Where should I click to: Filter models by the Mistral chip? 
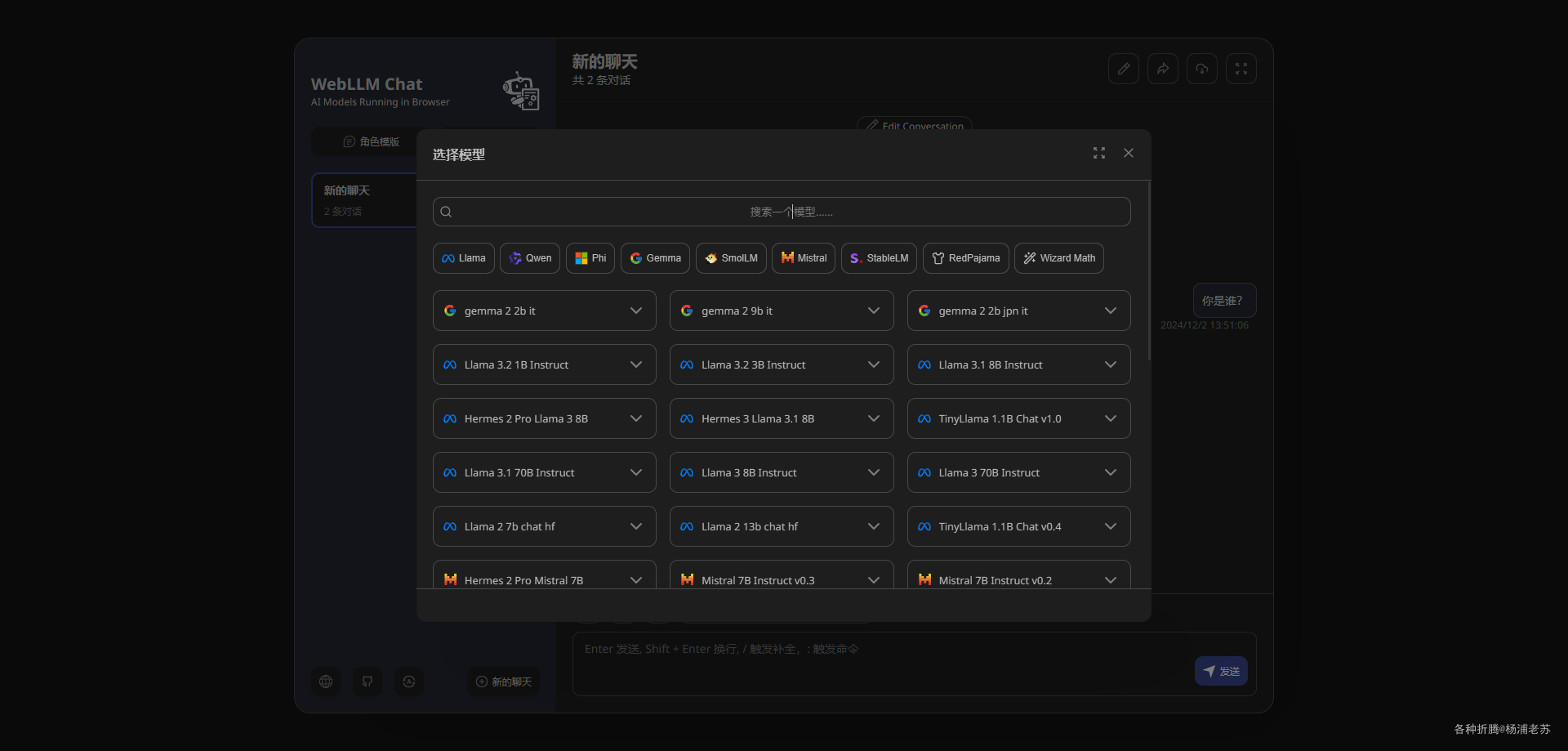[x=804, y=258]
